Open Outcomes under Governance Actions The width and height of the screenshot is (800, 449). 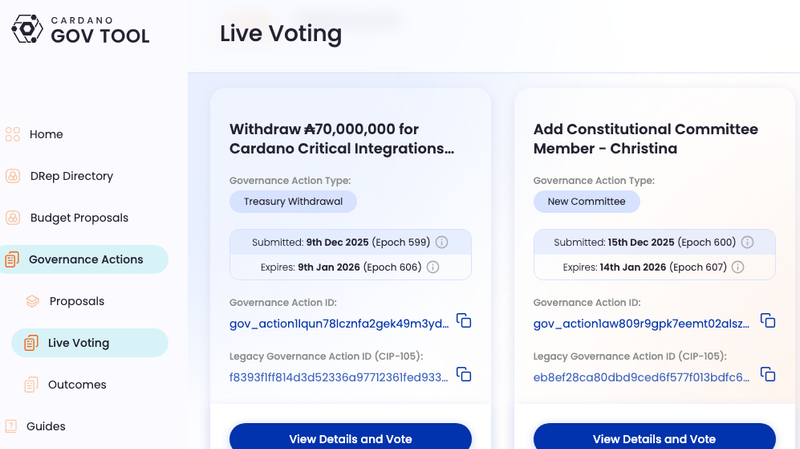coord(77,385)
